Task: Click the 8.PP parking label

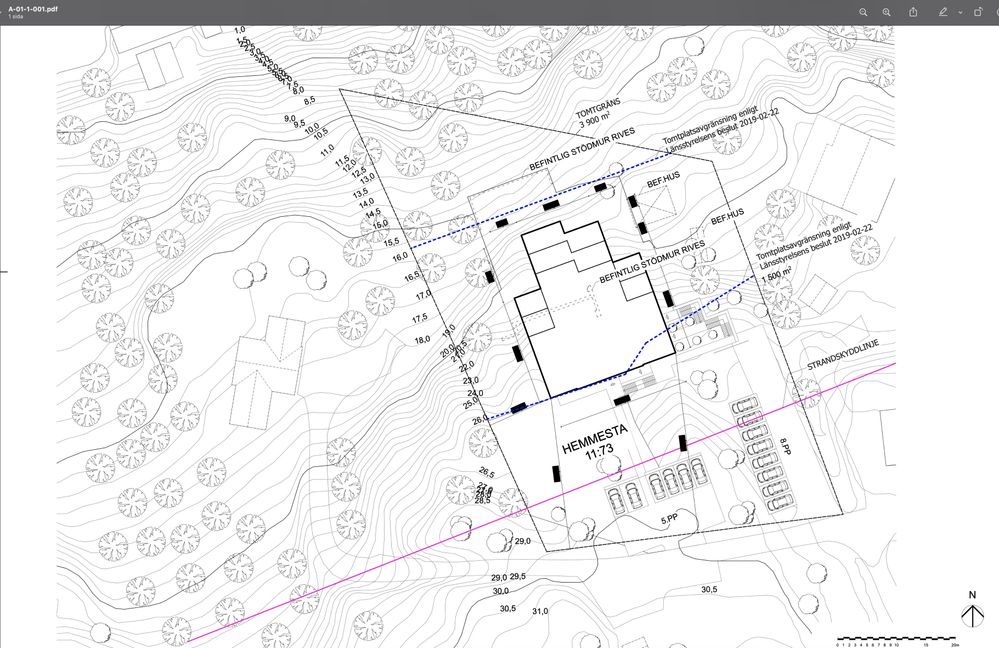Action: [x=786, y=446]
